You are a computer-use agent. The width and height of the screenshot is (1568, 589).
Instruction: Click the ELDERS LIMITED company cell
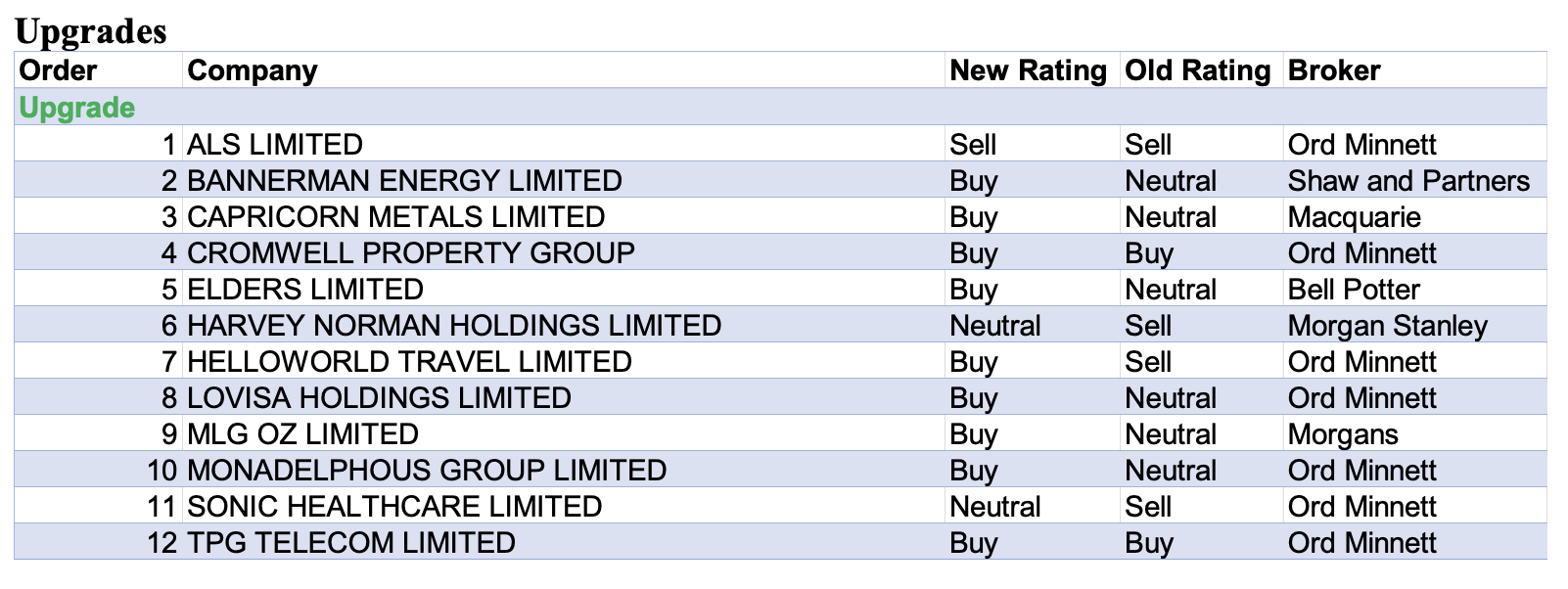(x=305, y=290)
